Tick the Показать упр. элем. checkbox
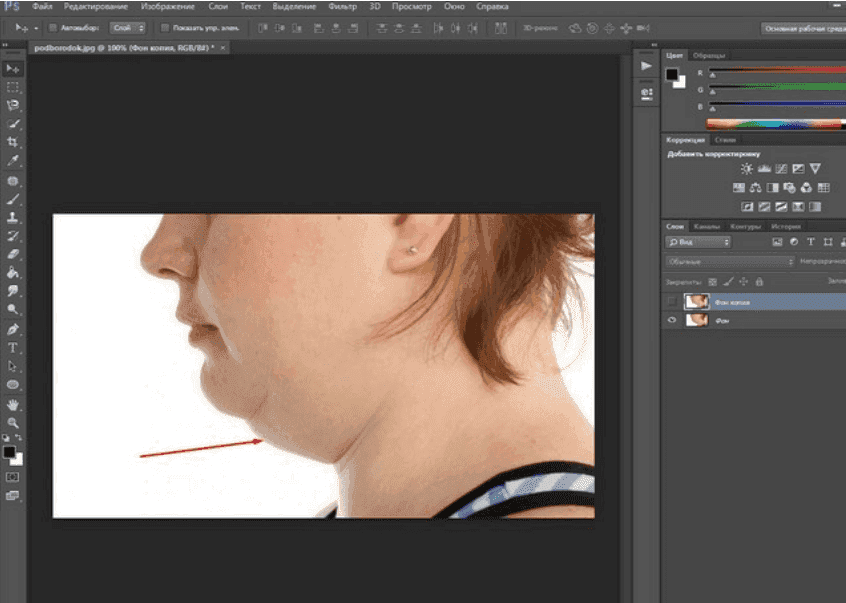 point(165,28)
